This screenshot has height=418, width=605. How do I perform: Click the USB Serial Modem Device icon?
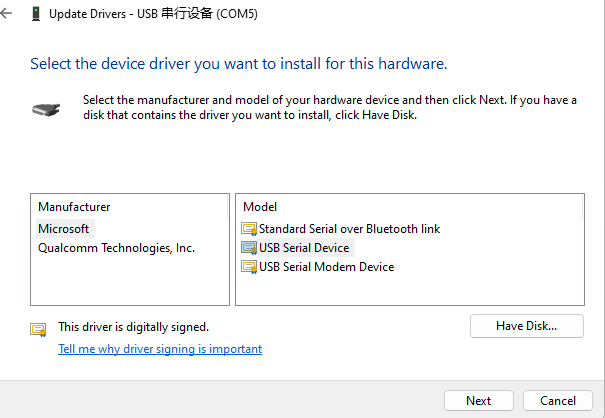(249, 267)
